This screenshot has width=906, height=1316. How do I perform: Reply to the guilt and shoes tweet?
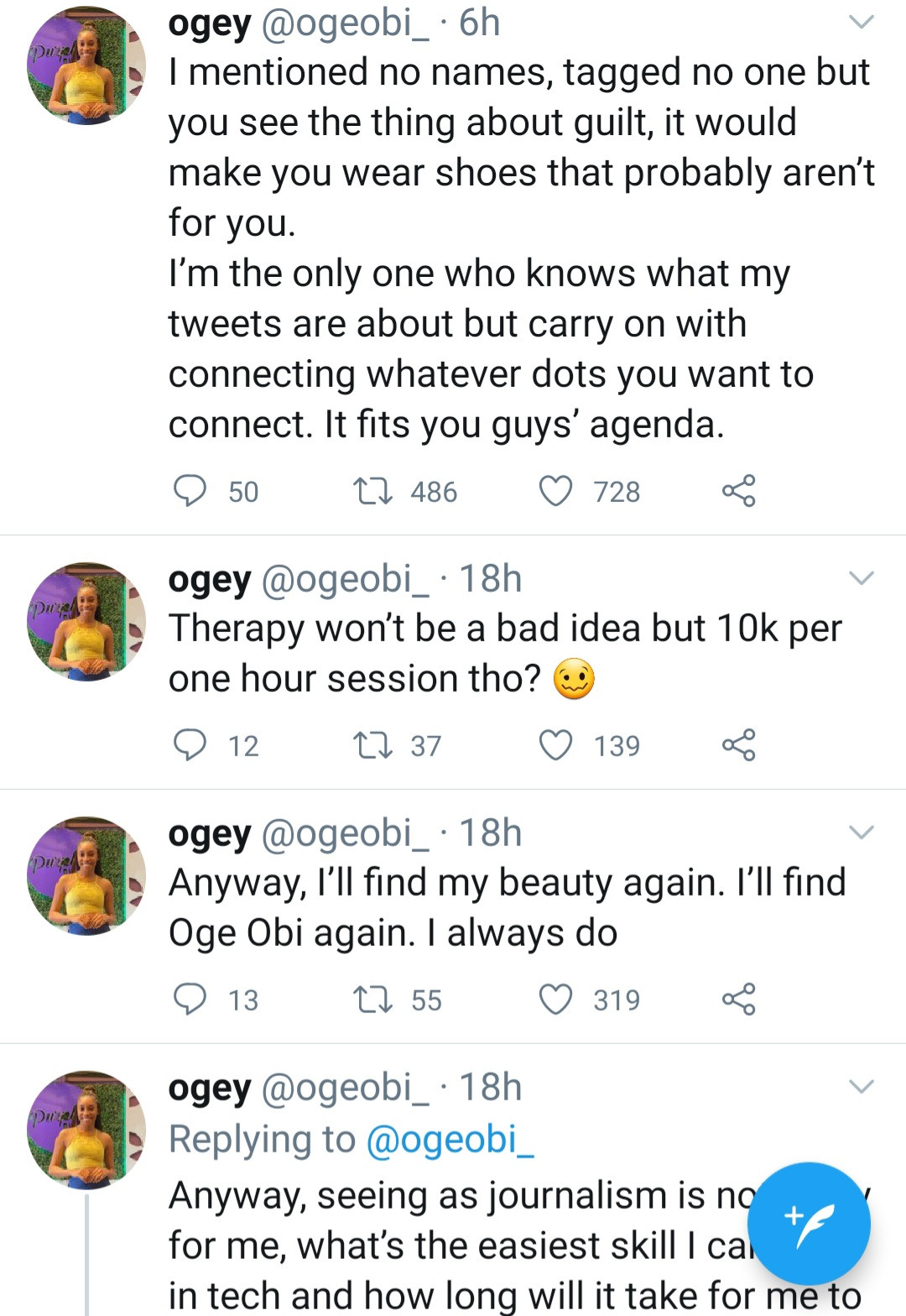point(190,491)
